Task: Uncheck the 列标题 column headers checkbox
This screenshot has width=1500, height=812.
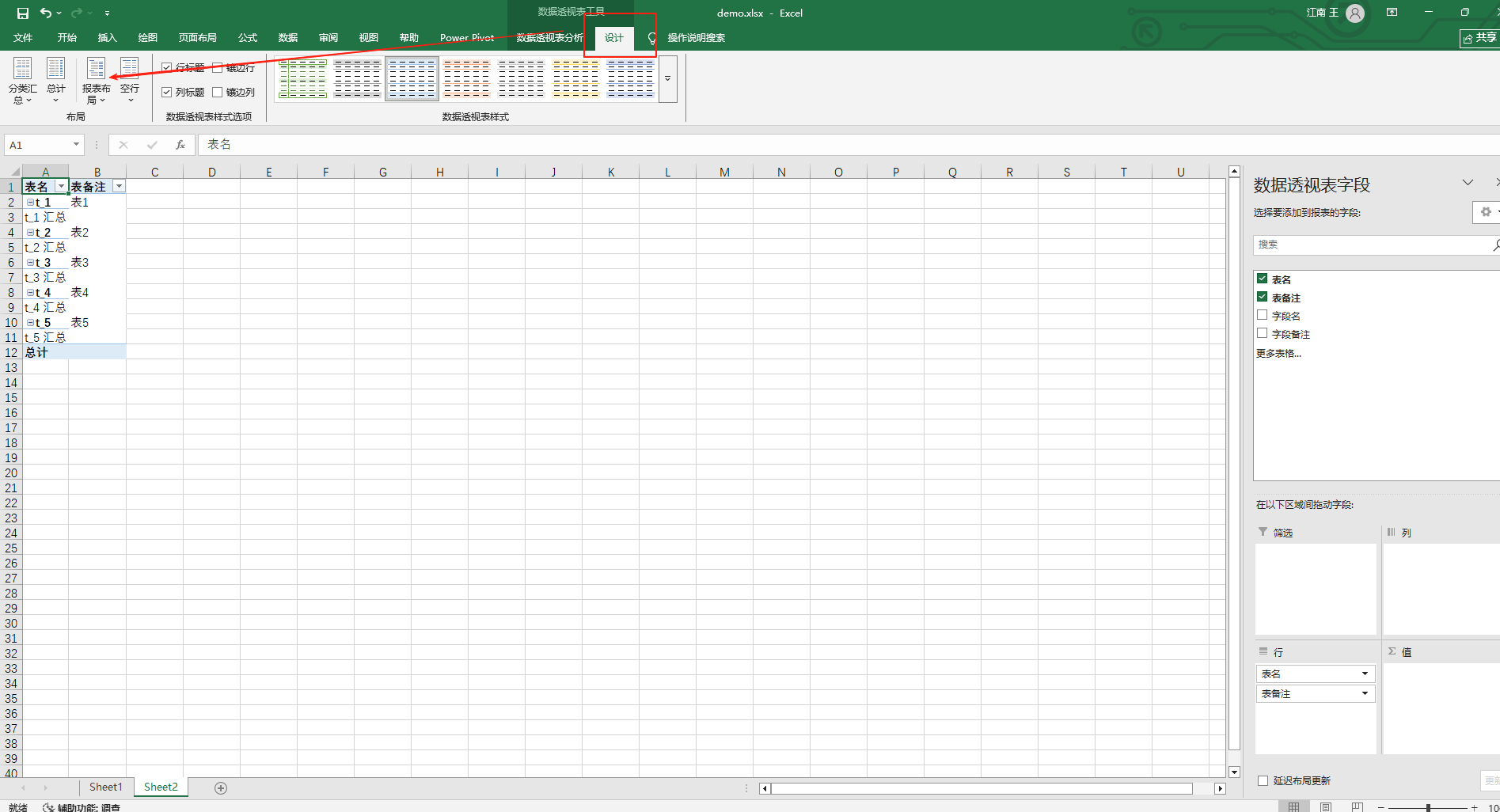Action: click(167, 92)
